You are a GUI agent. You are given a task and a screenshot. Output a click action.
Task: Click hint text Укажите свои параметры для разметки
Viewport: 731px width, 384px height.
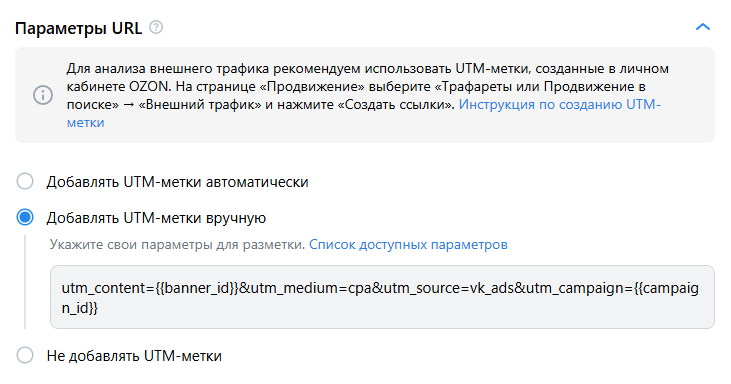point(177,245)
